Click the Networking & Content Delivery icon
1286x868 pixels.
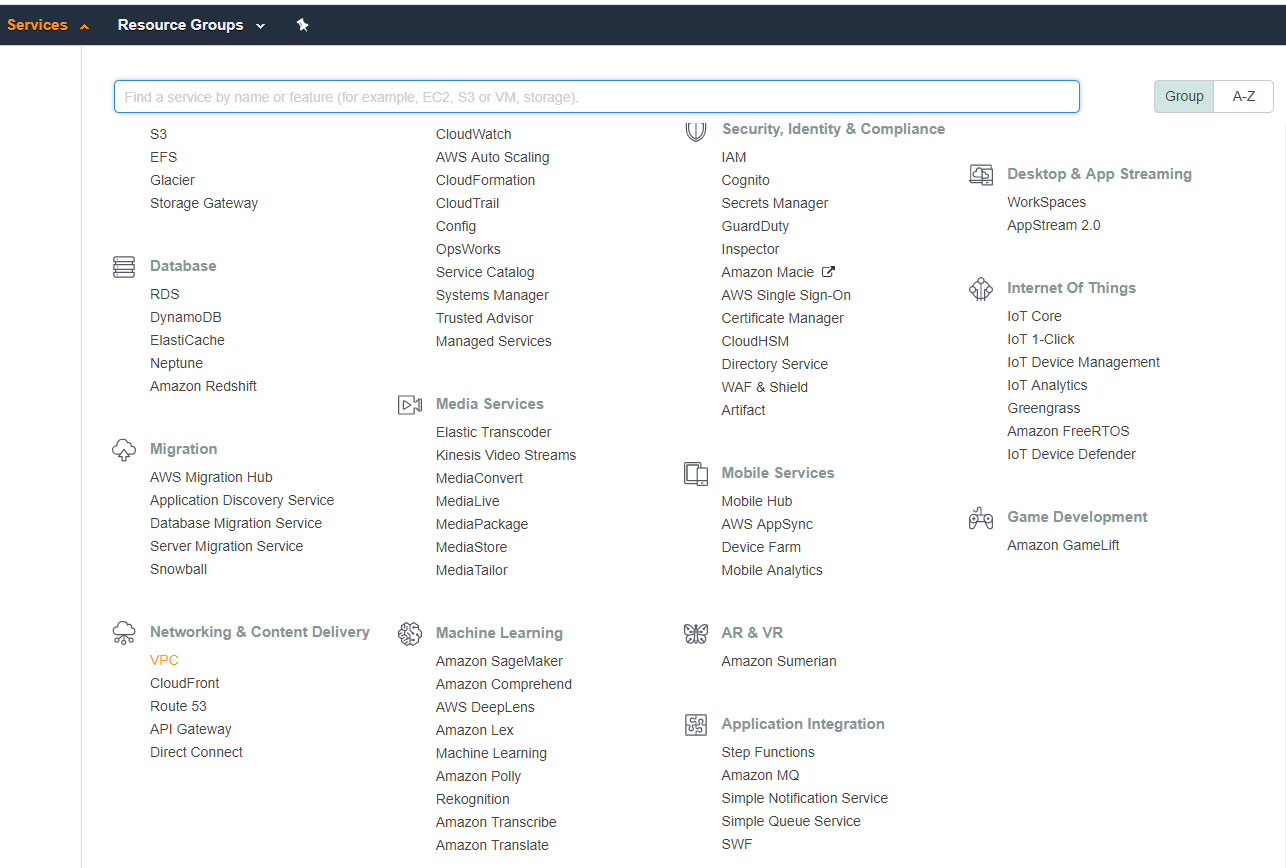coord(124,632)
